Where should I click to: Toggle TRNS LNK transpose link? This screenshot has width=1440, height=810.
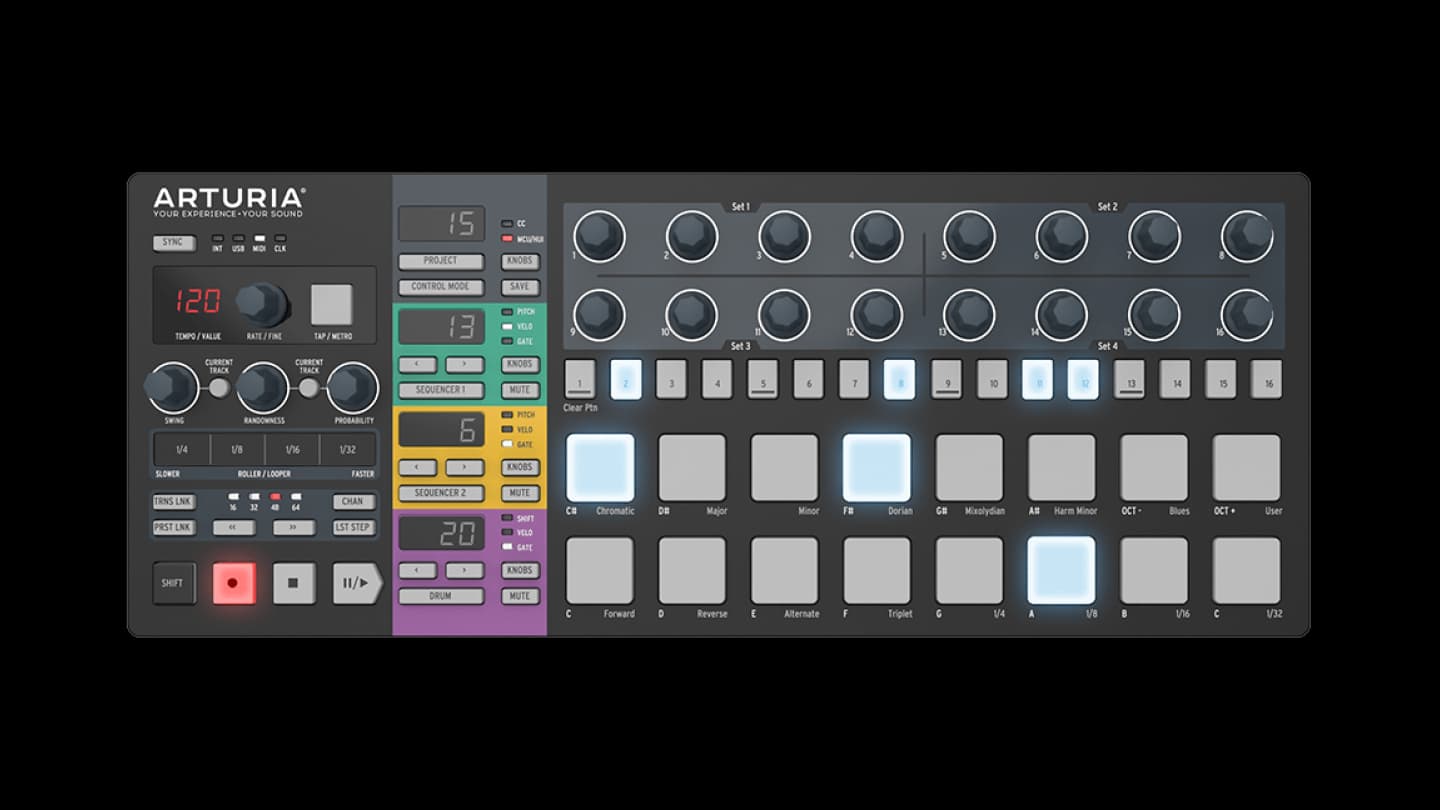pos(174,502)
